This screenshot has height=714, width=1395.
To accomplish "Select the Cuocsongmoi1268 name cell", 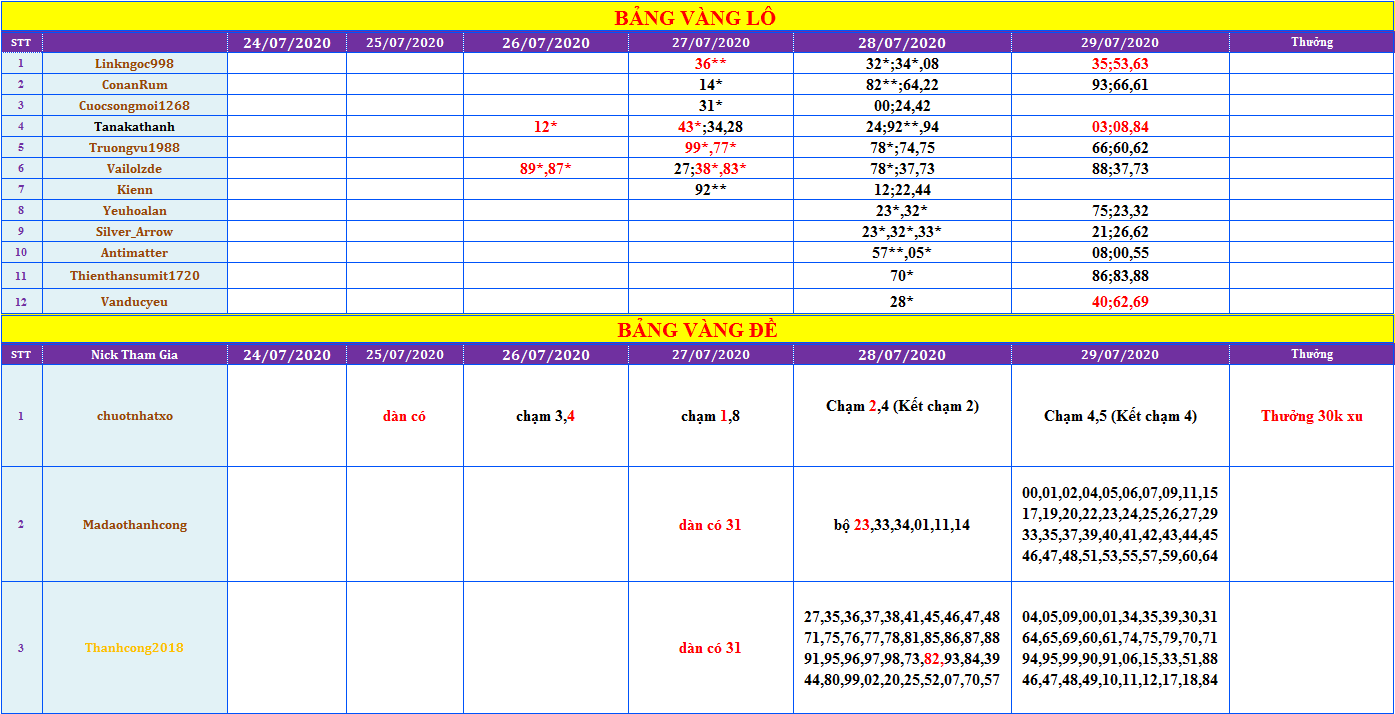I will pyautogui.click(x=135, y=105).
